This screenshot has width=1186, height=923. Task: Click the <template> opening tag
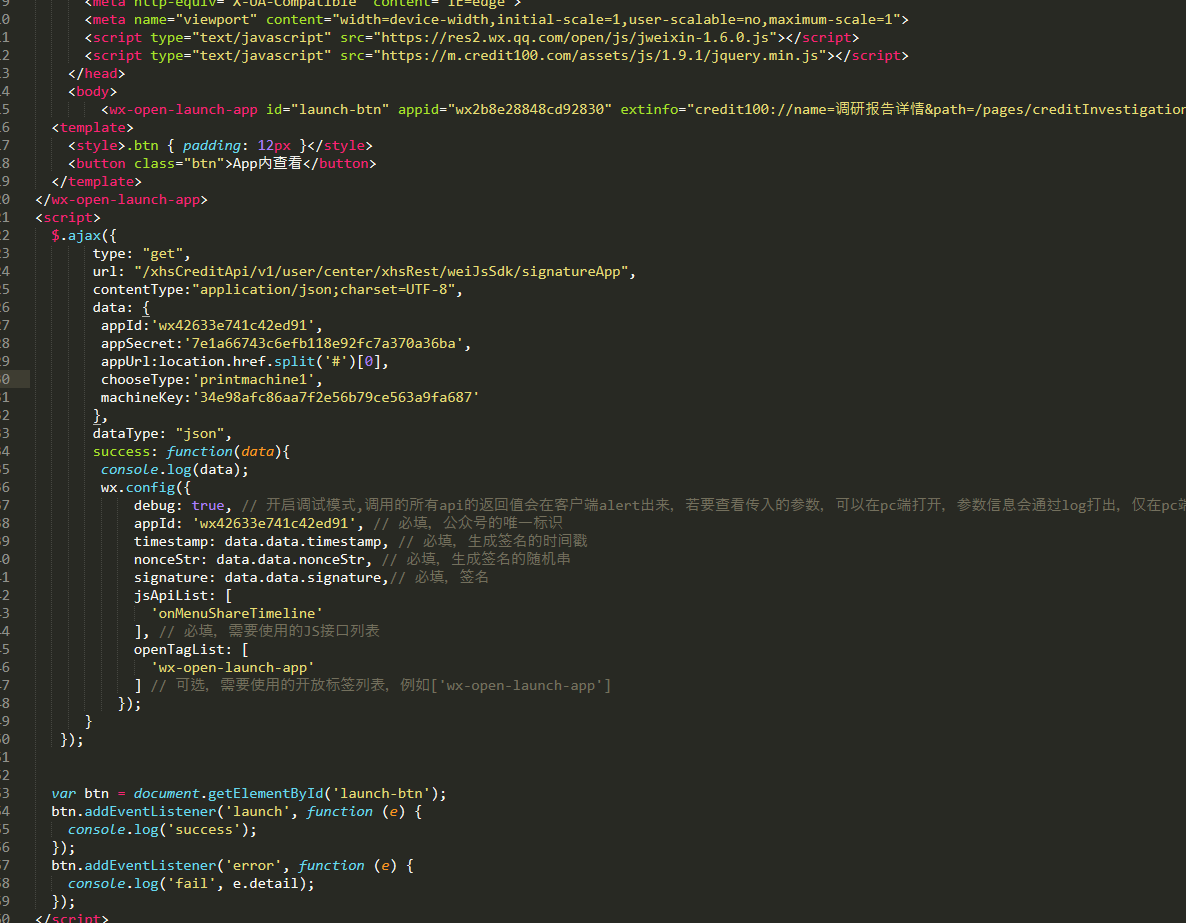(x=92, y=128)
